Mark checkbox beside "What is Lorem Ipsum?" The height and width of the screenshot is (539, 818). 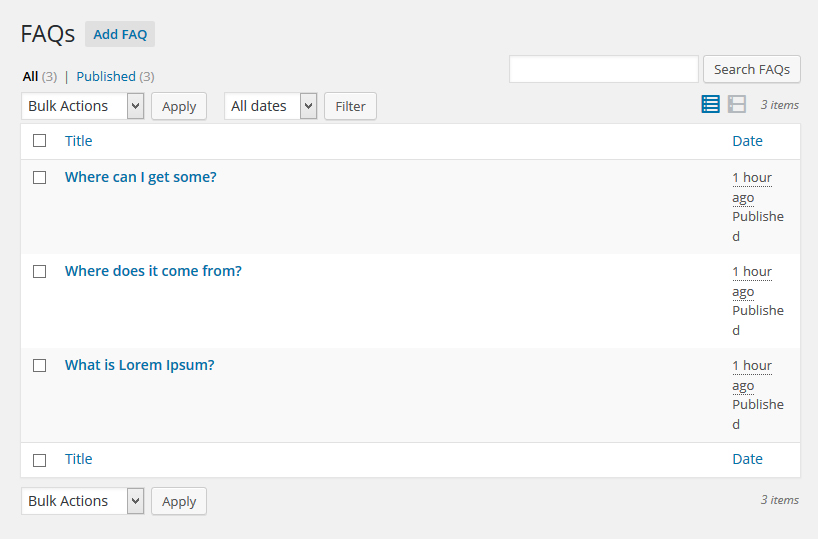click(x=40, y=365)
